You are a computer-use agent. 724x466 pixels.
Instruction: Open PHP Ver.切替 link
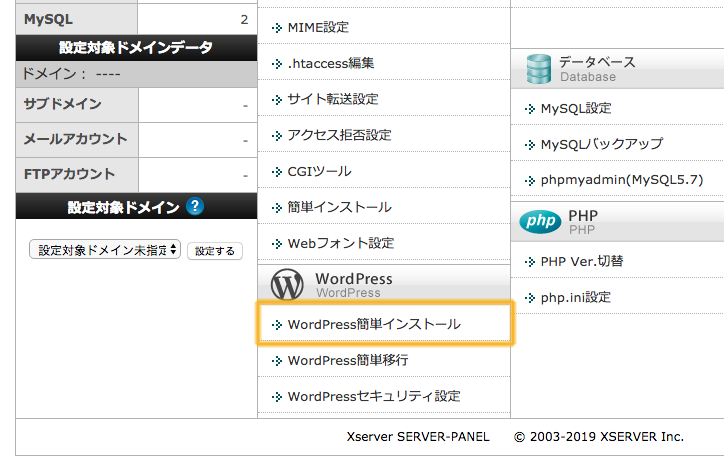[582, 262]
